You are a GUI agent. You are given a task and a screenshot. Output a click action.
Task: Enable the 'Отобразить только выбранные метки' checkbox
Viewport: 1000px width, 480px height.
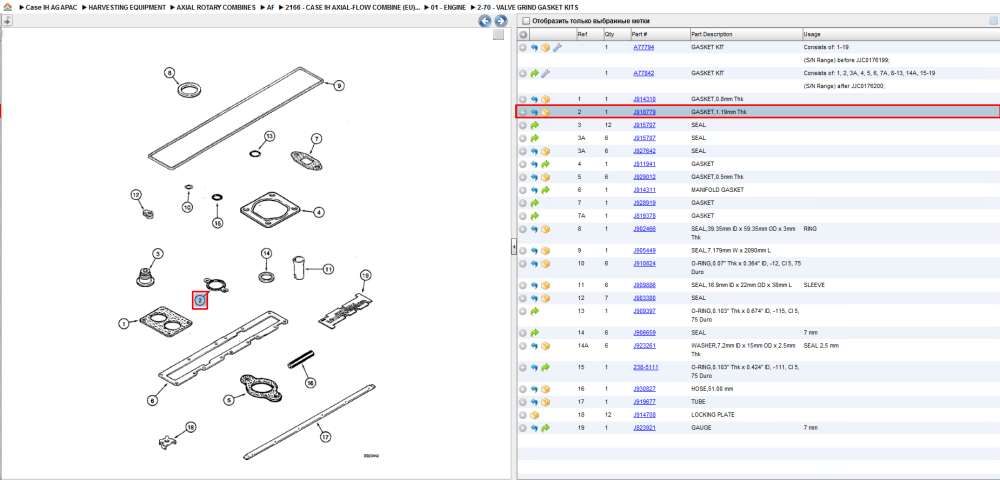coord(526,21)
